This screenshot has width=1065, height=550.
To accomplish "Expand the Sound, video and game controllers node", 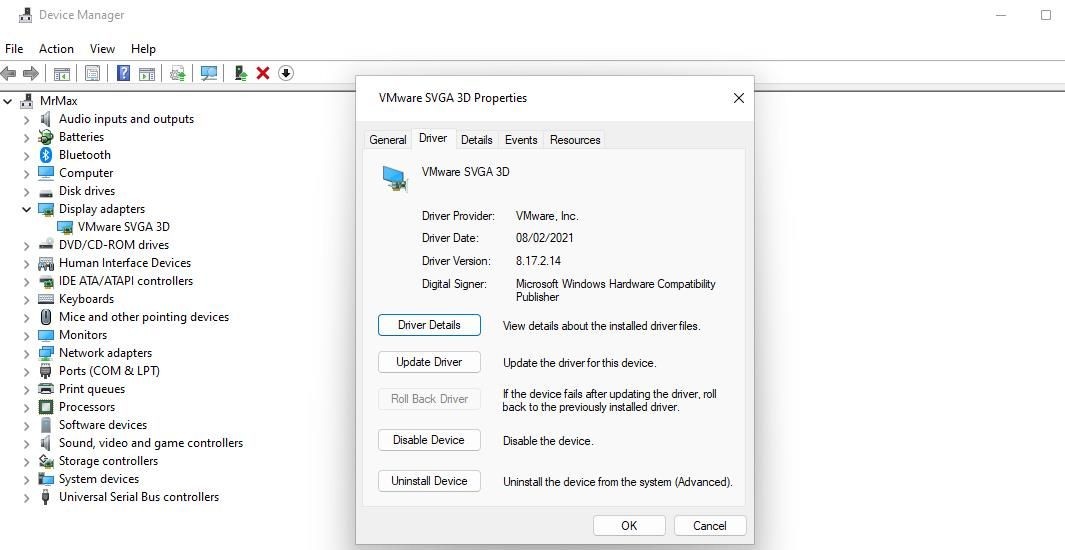I will pyautogui.click(x=26, y=443).
